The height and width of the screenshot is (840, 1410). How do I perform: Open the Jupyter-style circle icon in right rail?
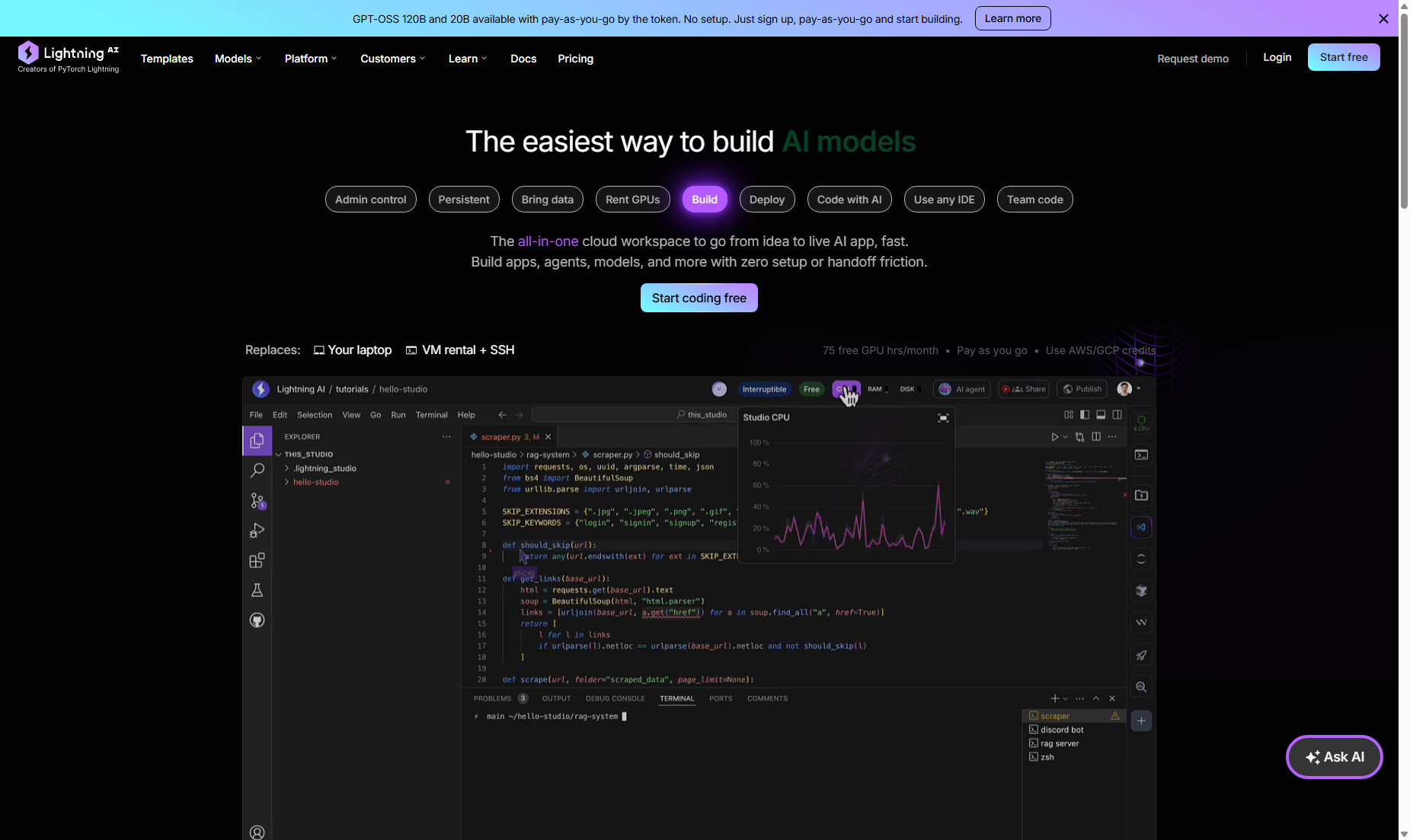click(x=1141, y=559)
